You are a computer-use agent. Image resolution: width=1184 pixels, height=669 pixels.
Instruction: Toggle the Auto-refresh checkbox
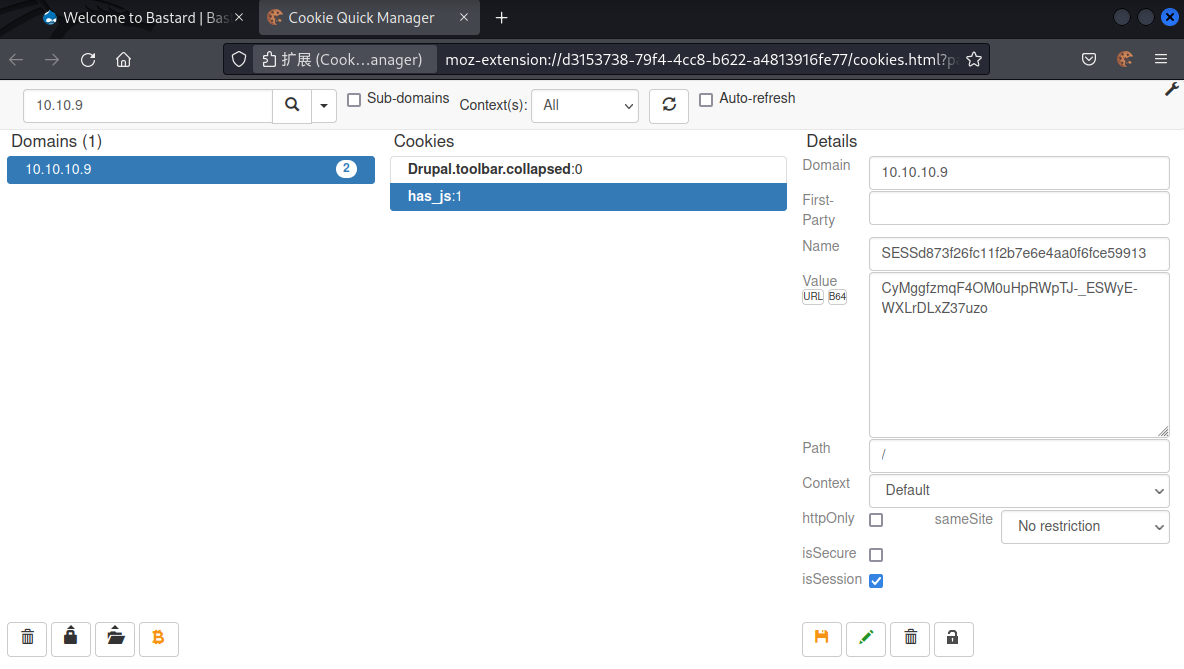706,99
